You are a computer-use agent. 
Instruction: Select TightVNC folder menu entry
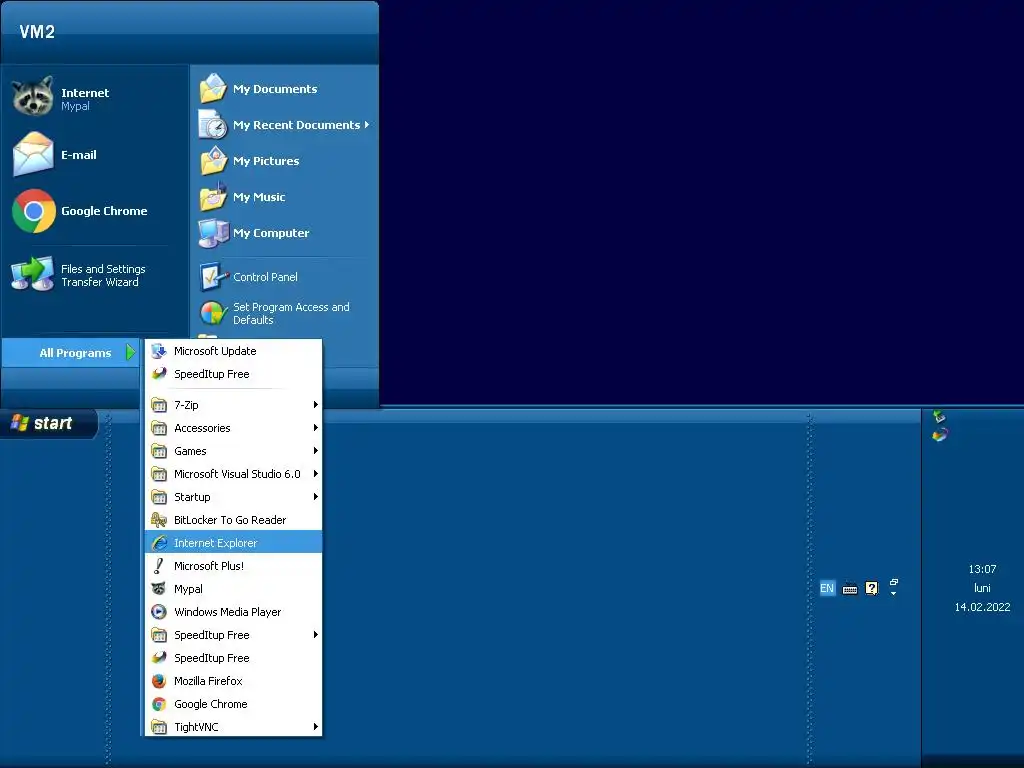coord(233,727)
